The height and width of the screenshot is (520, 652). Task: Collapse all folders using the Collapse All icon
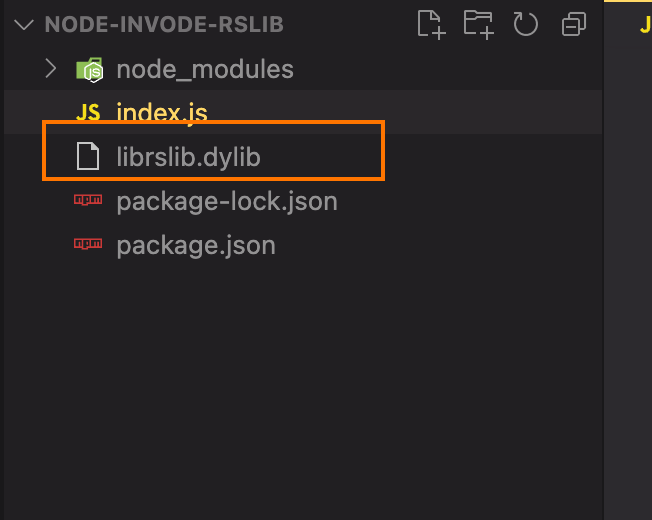(574, 24)
